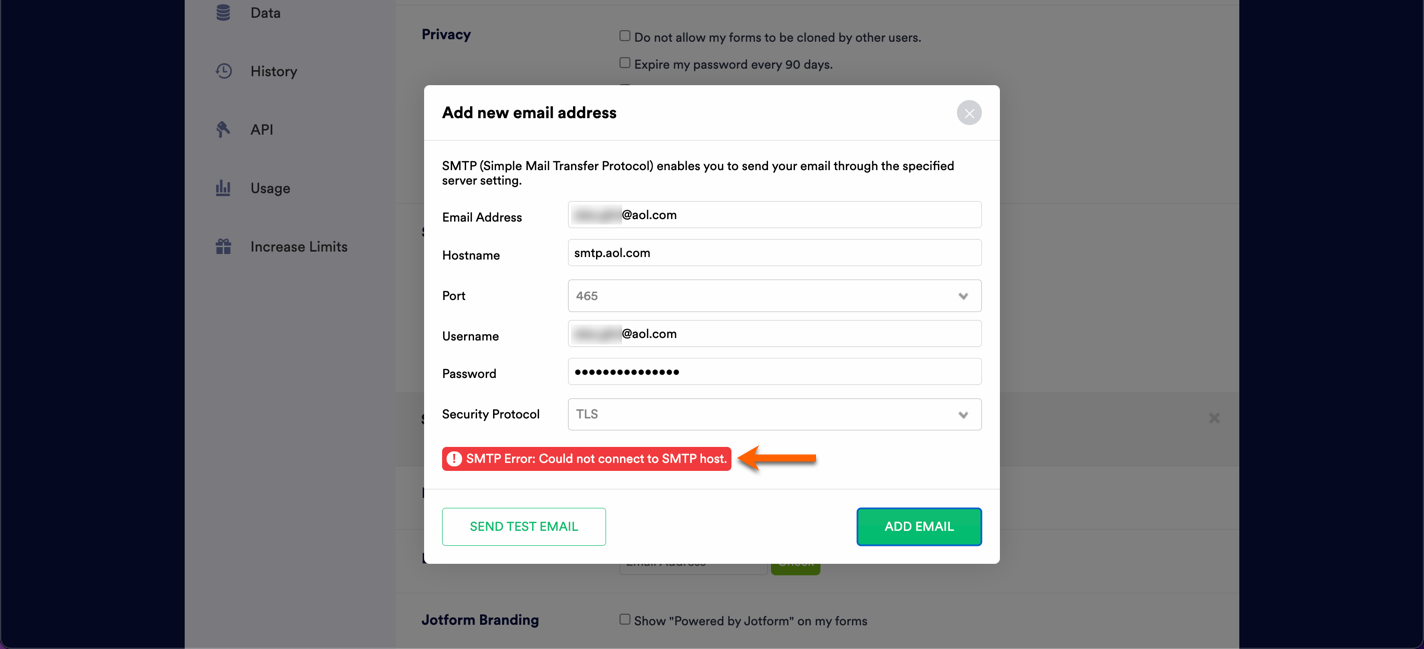Image resolution: width=1424 pixels, height=649 pixels.
Task: Click the Add Email button
Action: [x=918, y=527]
